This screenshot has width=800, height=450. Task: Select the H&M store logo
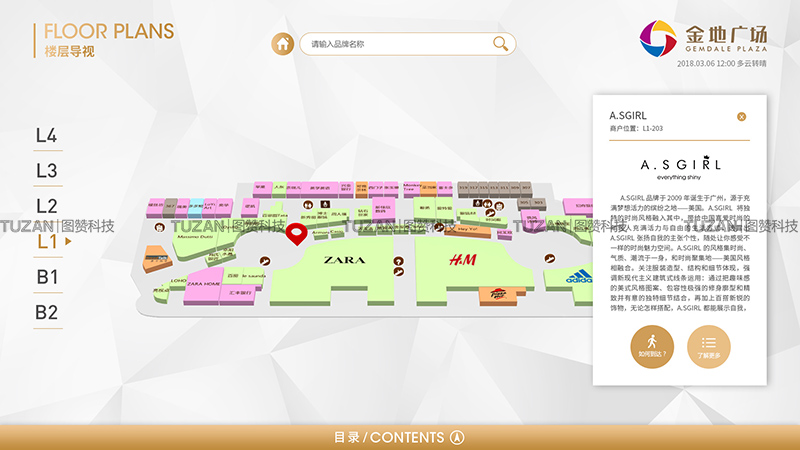coord(463,260)
